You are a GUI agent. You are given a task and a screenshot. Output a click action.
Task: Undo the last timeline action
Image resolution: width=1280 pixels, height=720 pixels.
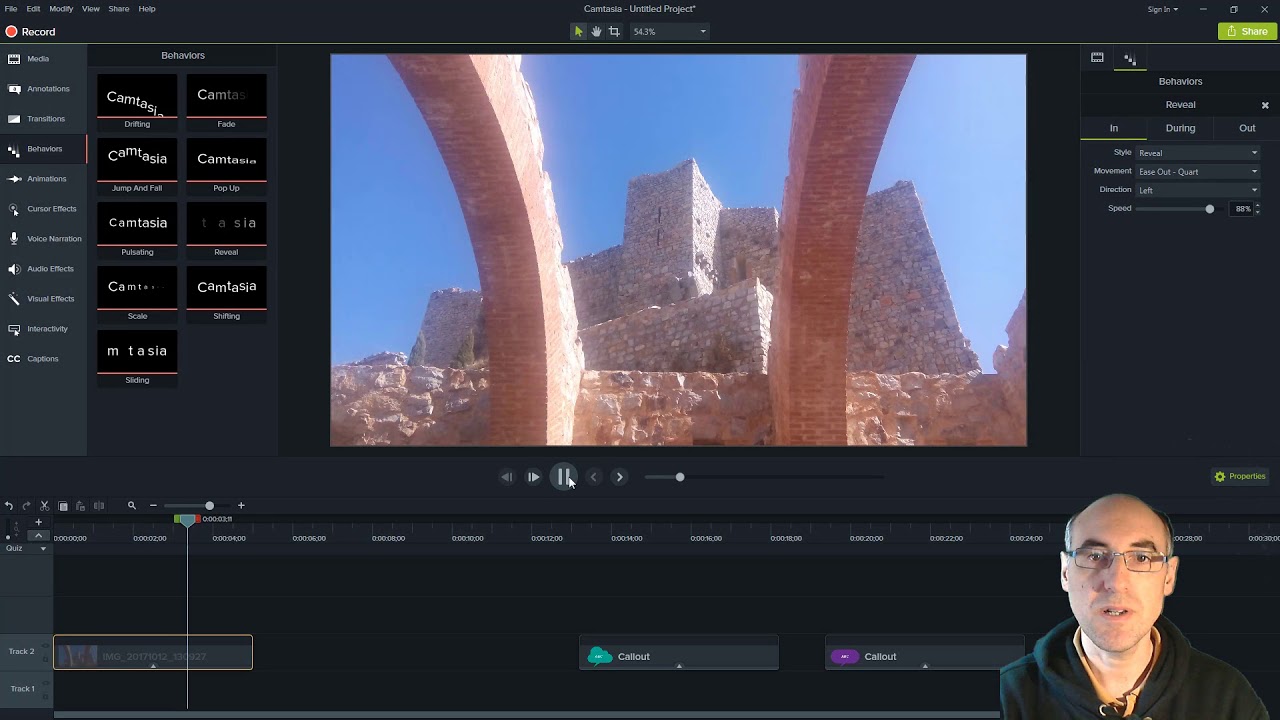[x=9, y=506]
